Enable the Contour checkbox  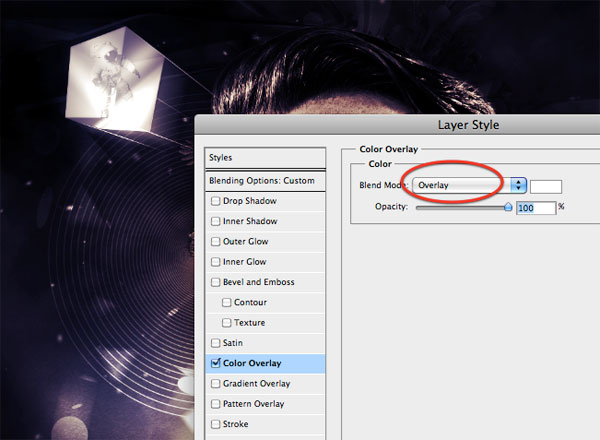click(x=227, y=302)
